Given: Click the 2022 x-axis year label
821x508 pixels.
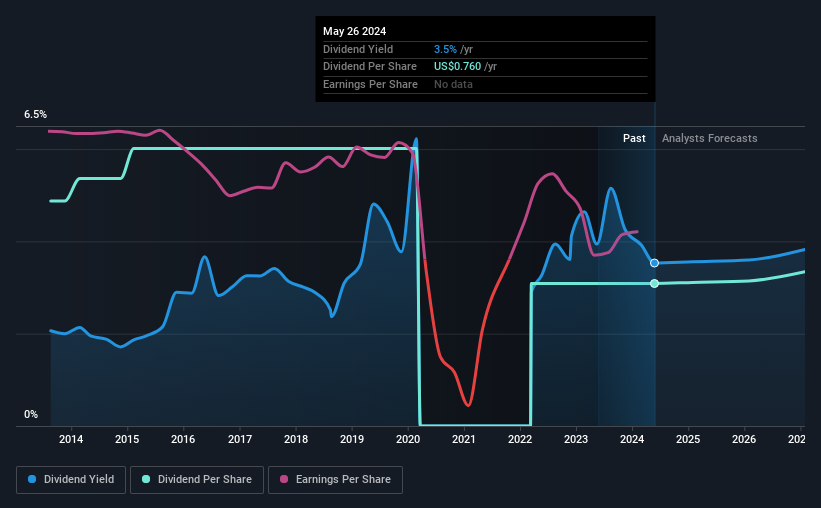Looking at the screenshot, I should 520,439.
